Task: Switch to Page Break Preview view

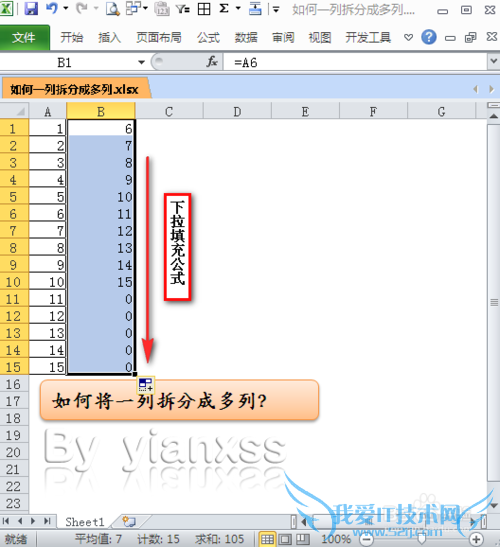Action: click(x=303, y=539)
